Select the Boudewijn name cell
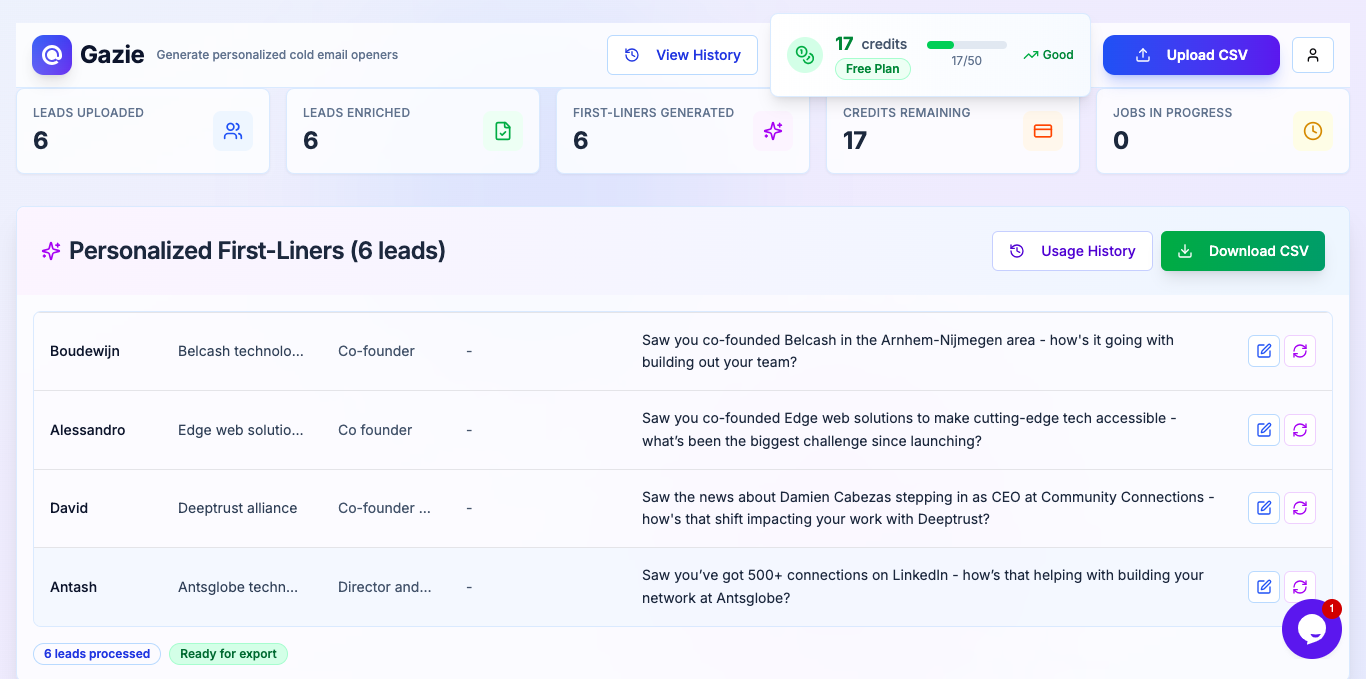1366x679 pixels. (x=85, y=351)
